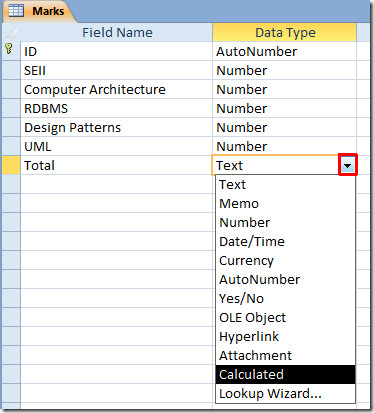The width and height of the screenshot is (374, 413).
Task: Click the Number data type for SEII
Action: [284, 70]
